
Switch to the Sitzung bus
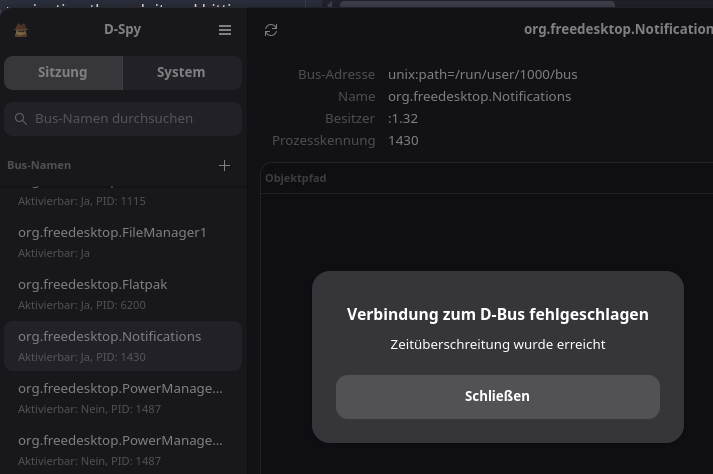[63, 73]
